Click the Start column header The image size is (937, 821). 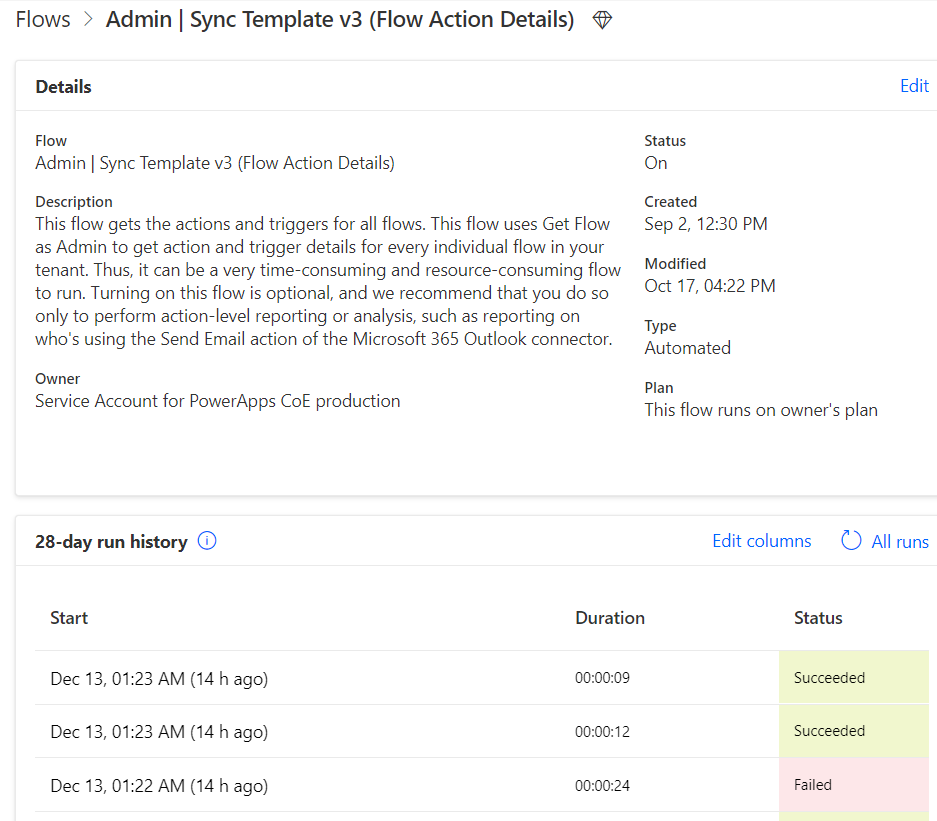68,617
